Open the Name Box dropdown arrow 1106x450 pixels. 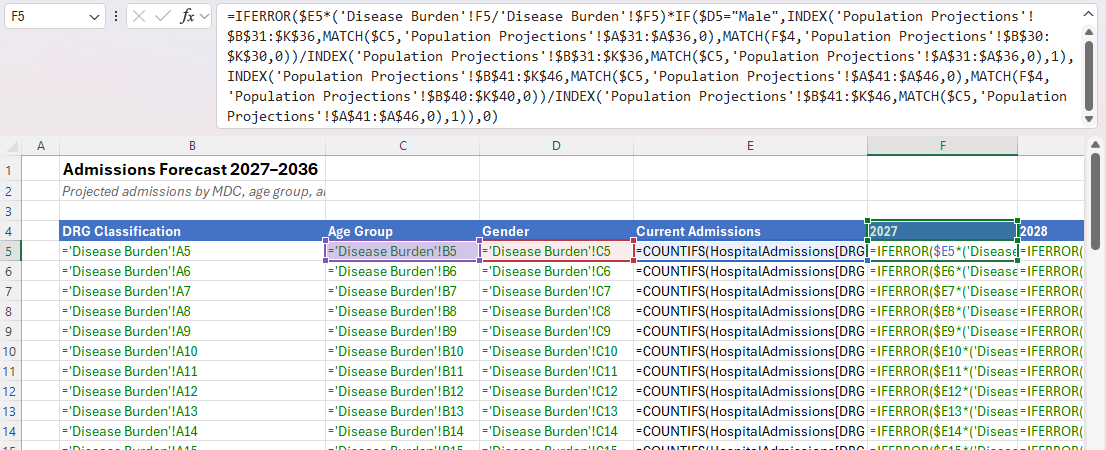pyautogui.click(x=94, y=17)
